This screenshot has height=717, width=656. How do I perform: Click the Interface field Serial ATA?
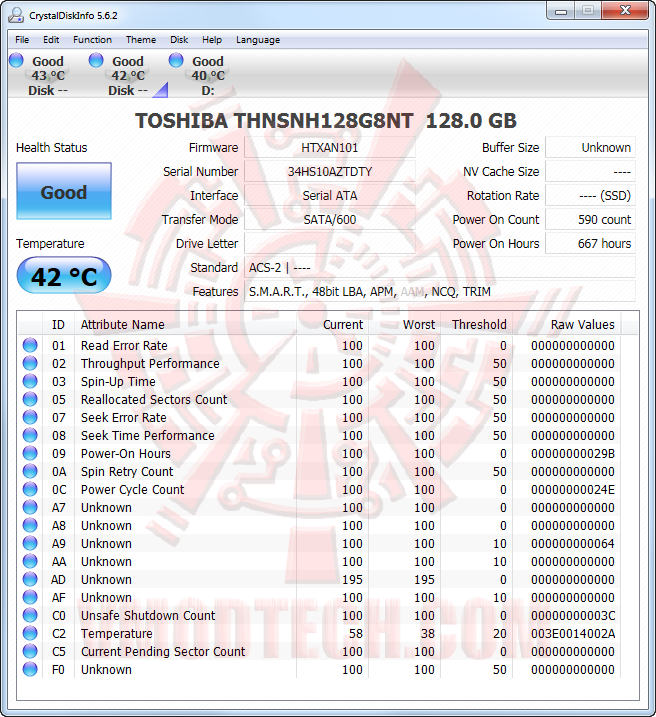tap(330, 196)
